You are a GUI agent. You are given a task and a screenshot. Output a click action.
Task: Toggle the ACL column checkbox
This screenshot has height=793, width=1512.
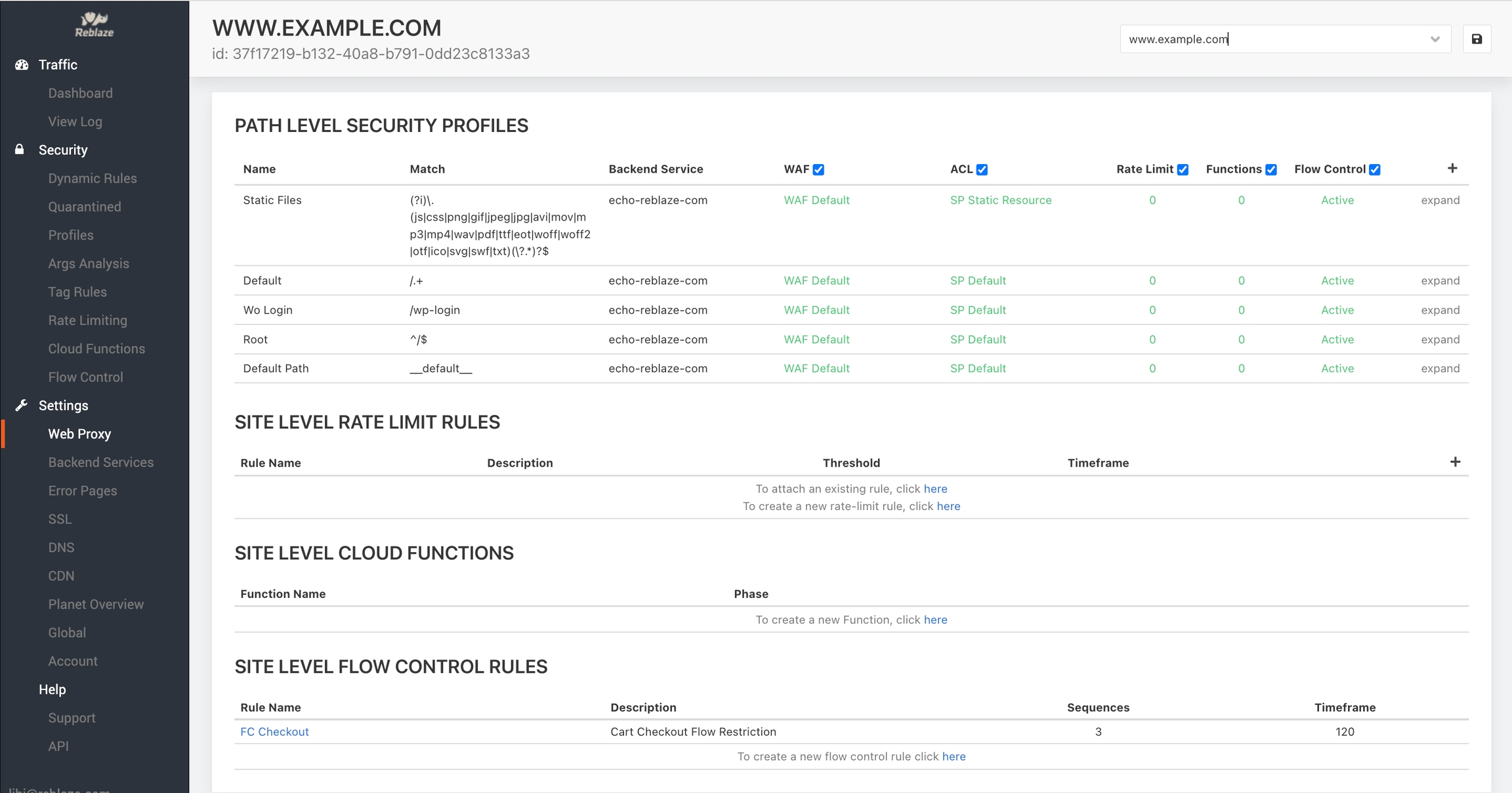point(982,170)
